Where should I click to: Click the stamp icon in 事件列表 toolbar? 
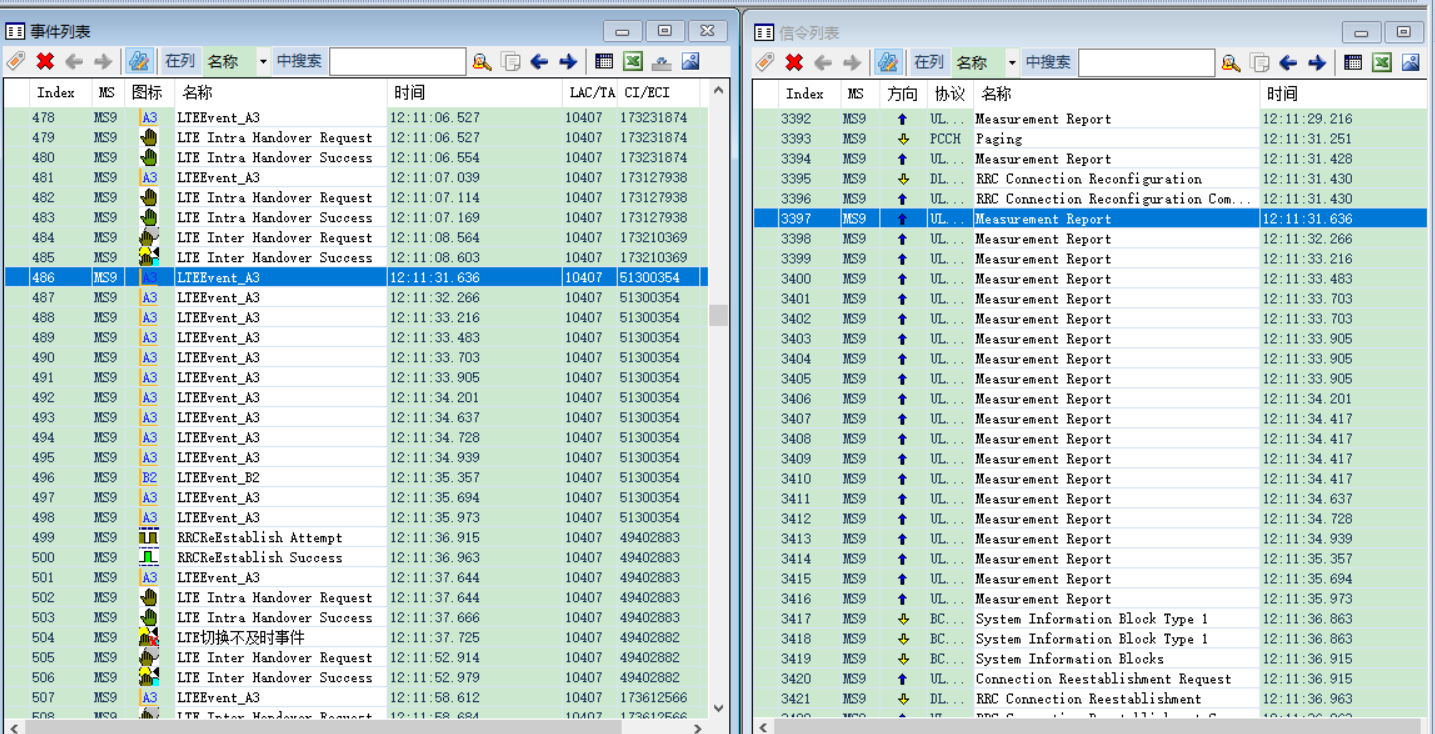661,61
